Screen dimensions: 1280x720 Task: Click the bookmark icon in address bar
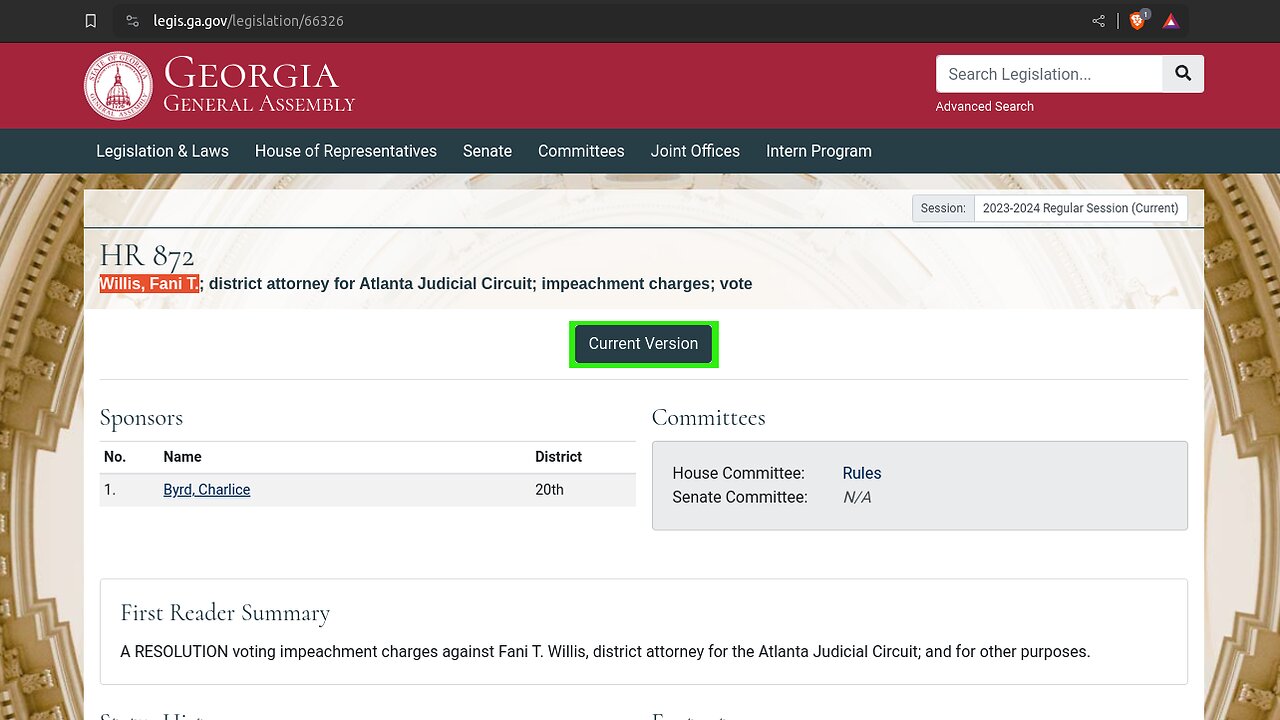pyautogui.click(x=91, y=21)
